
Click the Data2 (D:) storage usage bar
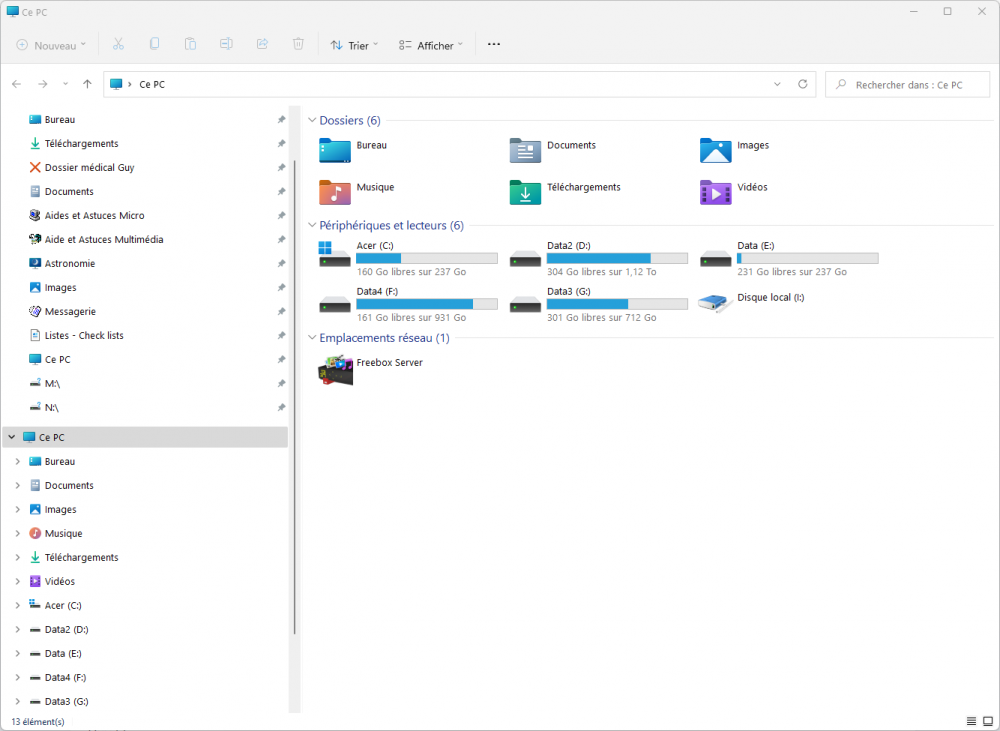[x=617, y=259]
